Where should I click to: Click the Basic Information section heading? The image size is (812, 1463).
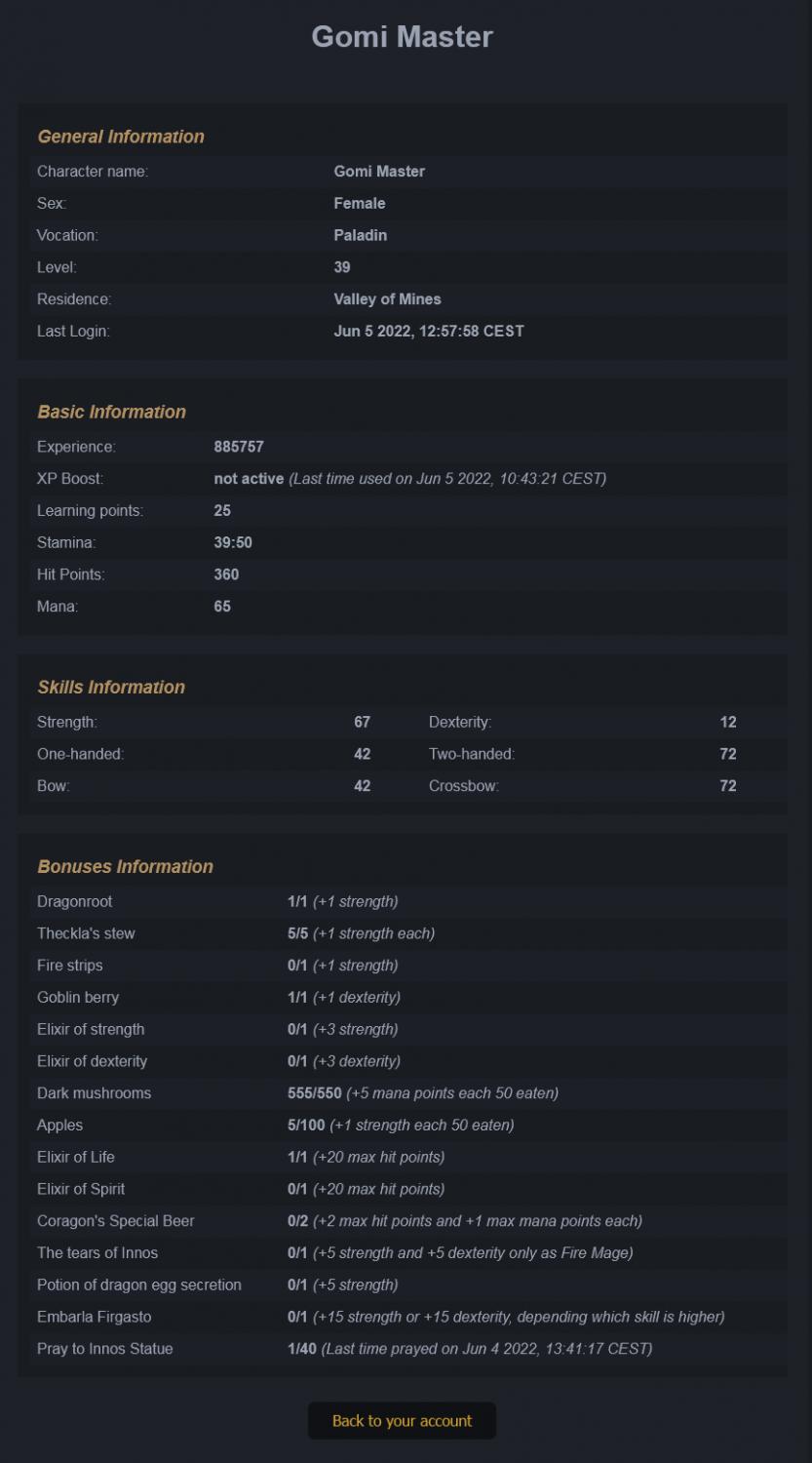[x=111, y=412]
